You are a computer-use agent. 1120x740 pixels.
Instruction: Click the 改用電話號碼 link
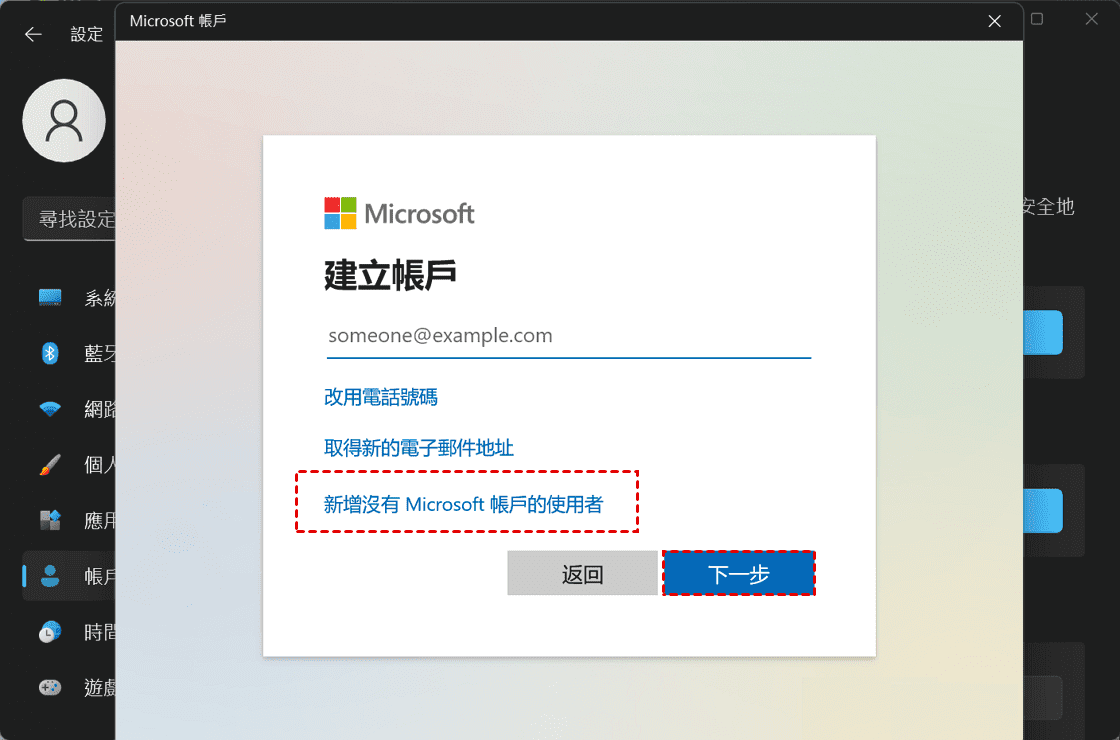[x=381, y=397]
